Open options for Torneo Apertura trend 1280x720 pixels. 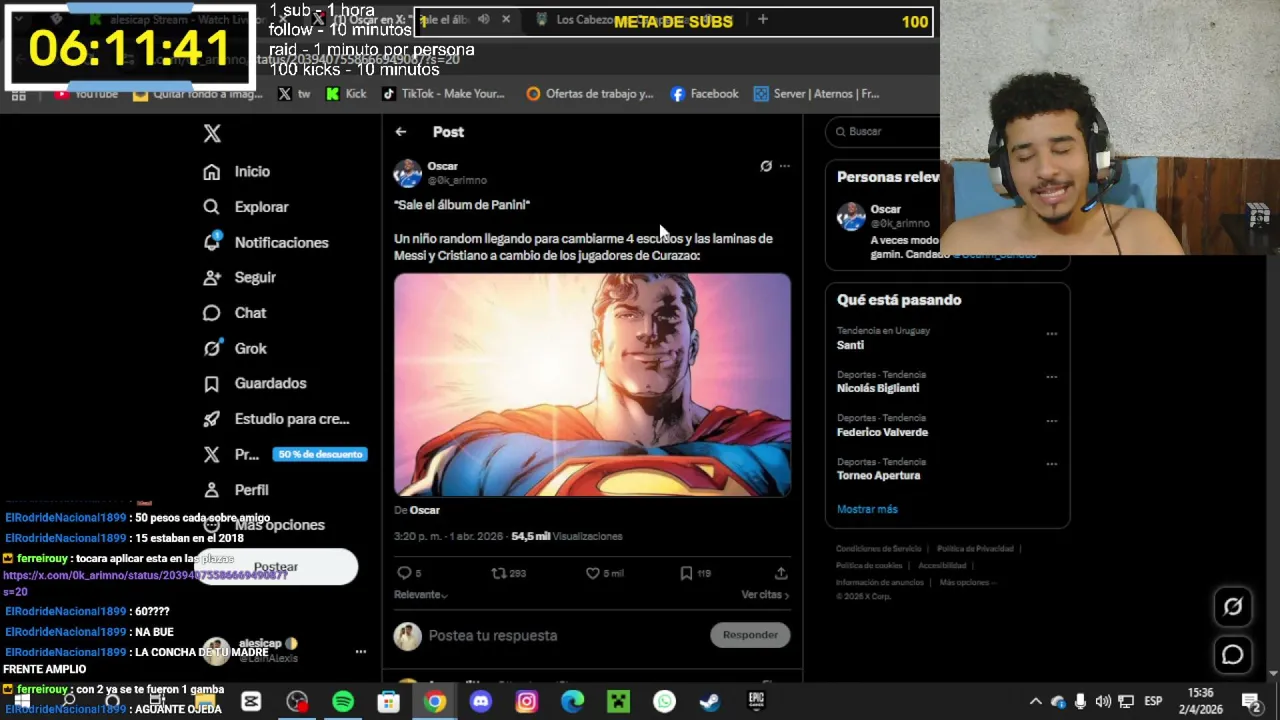click(1051, 464)
